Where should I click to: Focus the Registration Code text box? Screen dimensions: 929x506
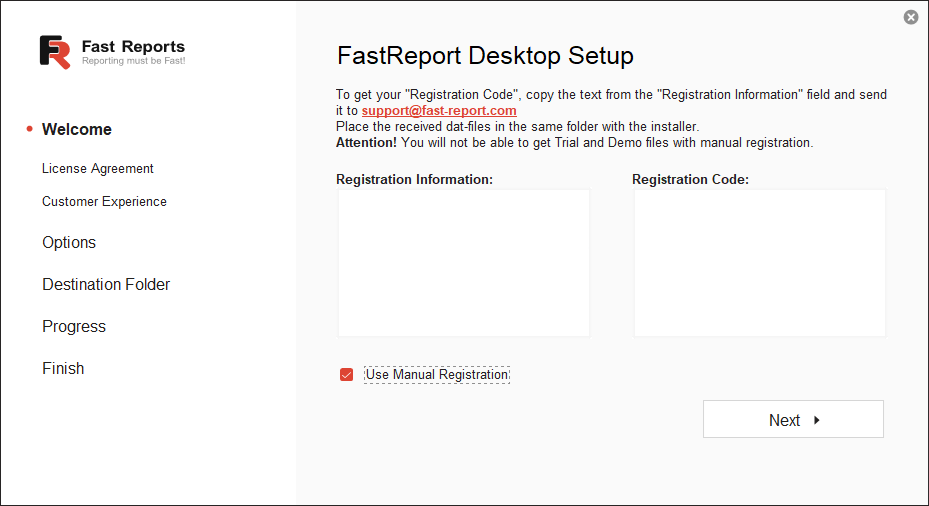click(x=759, y=263)
